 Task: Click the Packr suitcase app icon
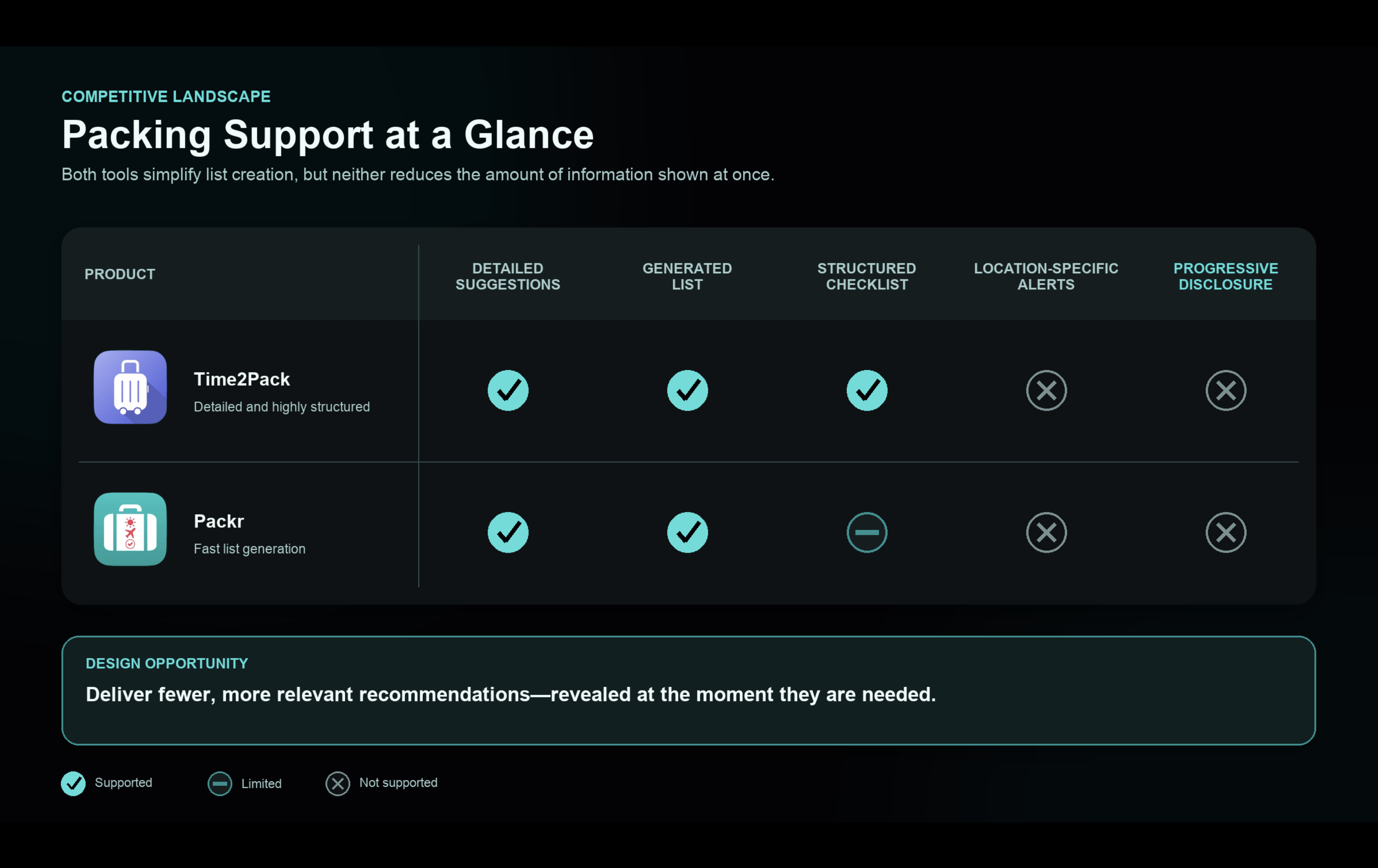tap(131, 529)
